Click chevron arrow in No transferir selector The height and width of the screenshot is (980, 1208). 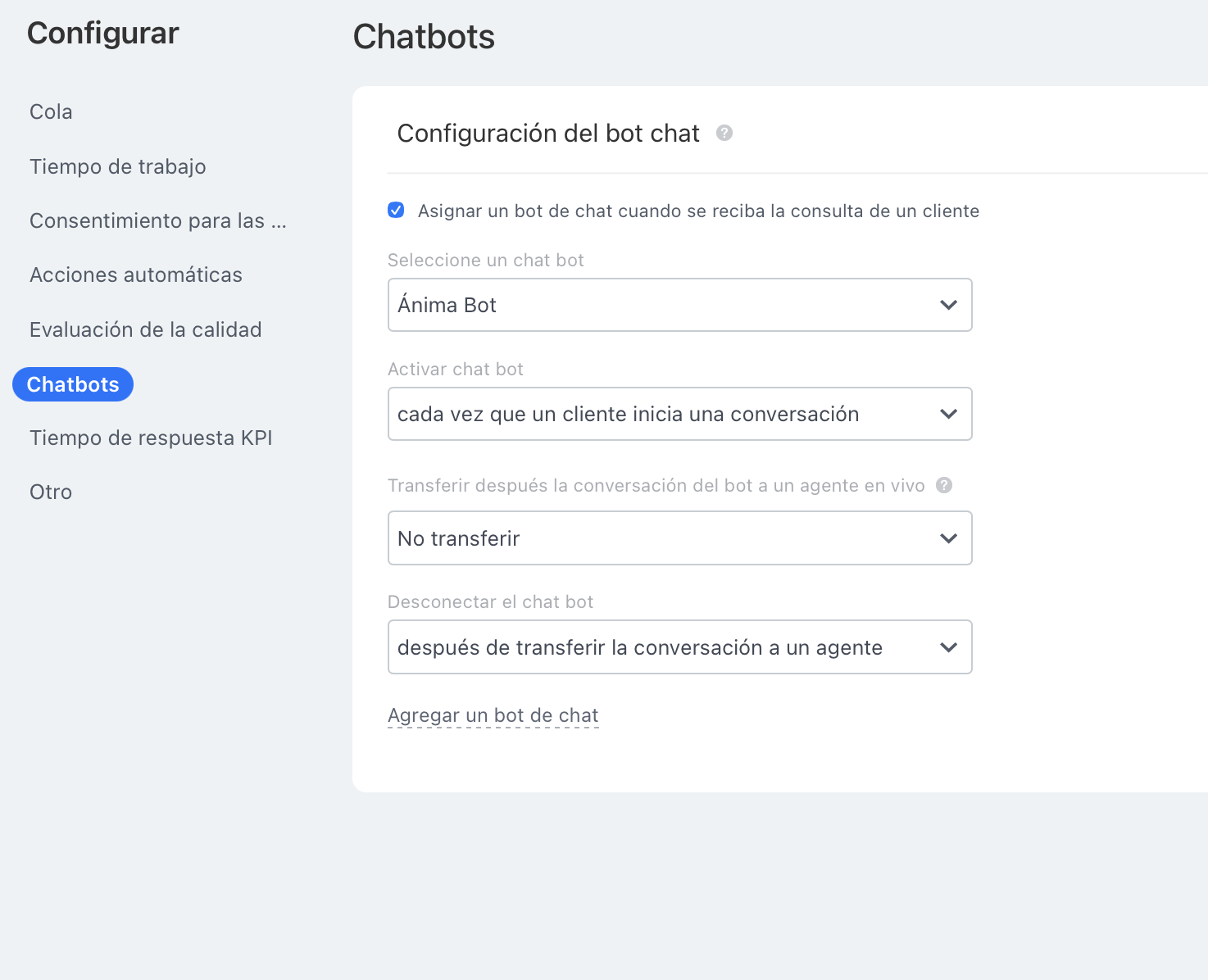(x=948, y=538)
